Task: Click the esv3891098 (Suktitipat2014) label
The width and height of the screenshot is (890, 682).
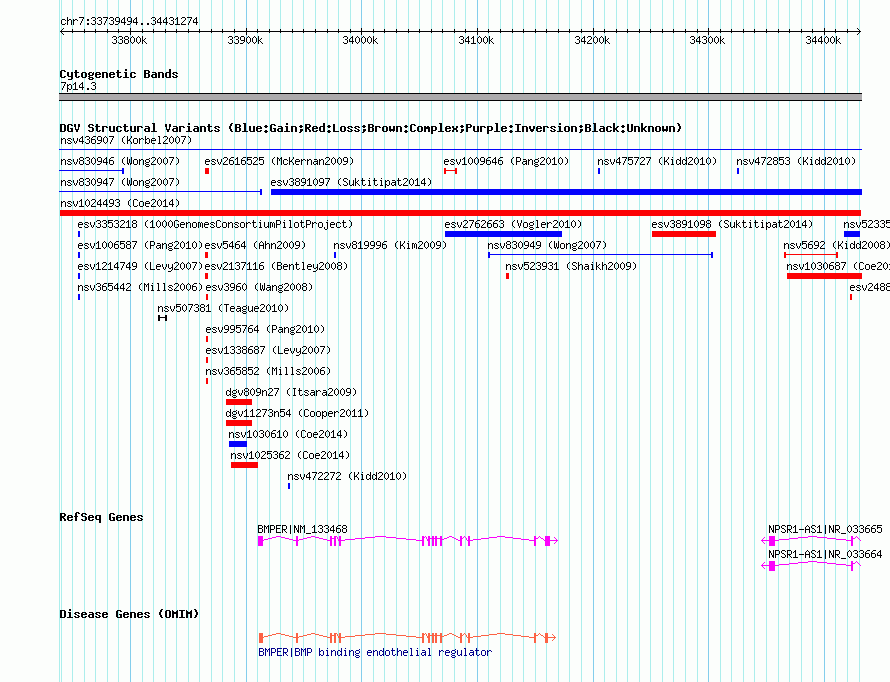Action: [732, 224]
